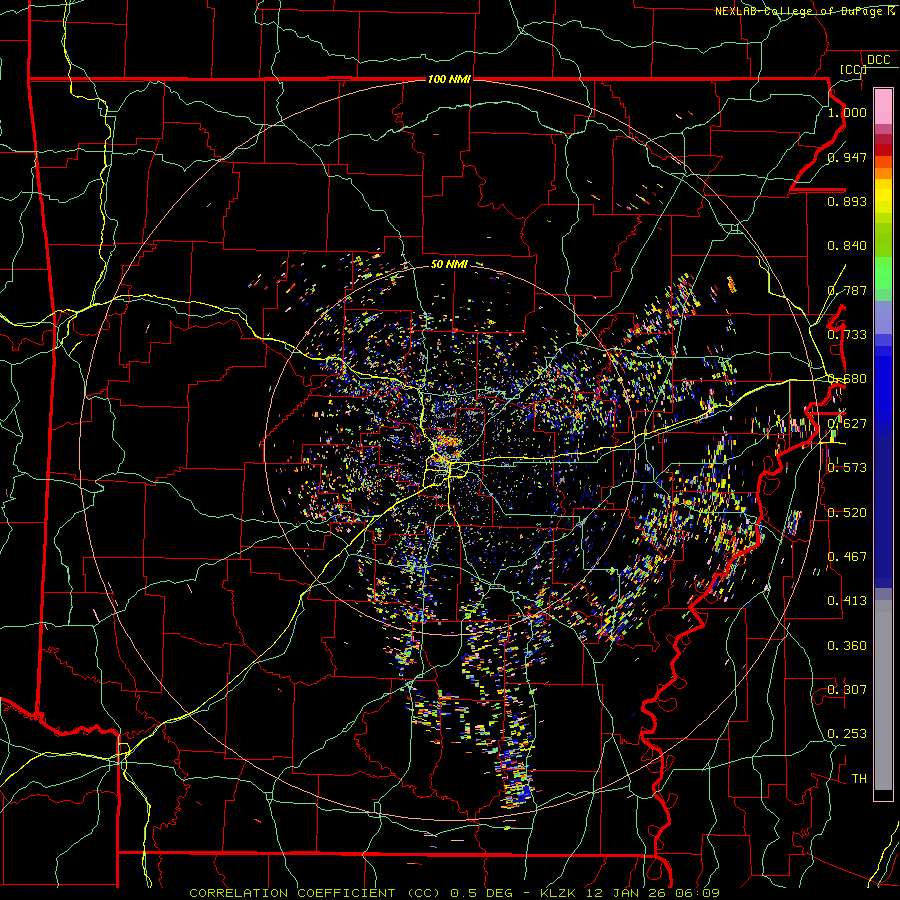Click the 0.520 legend value
The height and width of the screenshot is (900, 900).
[847, 512]
